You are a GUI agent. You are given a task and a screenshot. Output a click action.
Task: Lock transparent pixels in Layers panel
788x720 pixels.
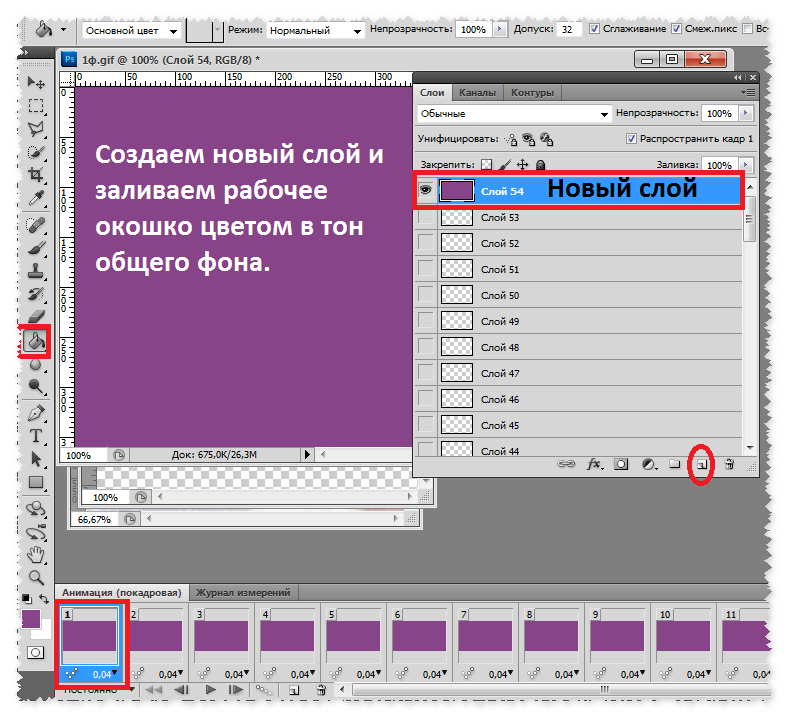click(486, 164)
